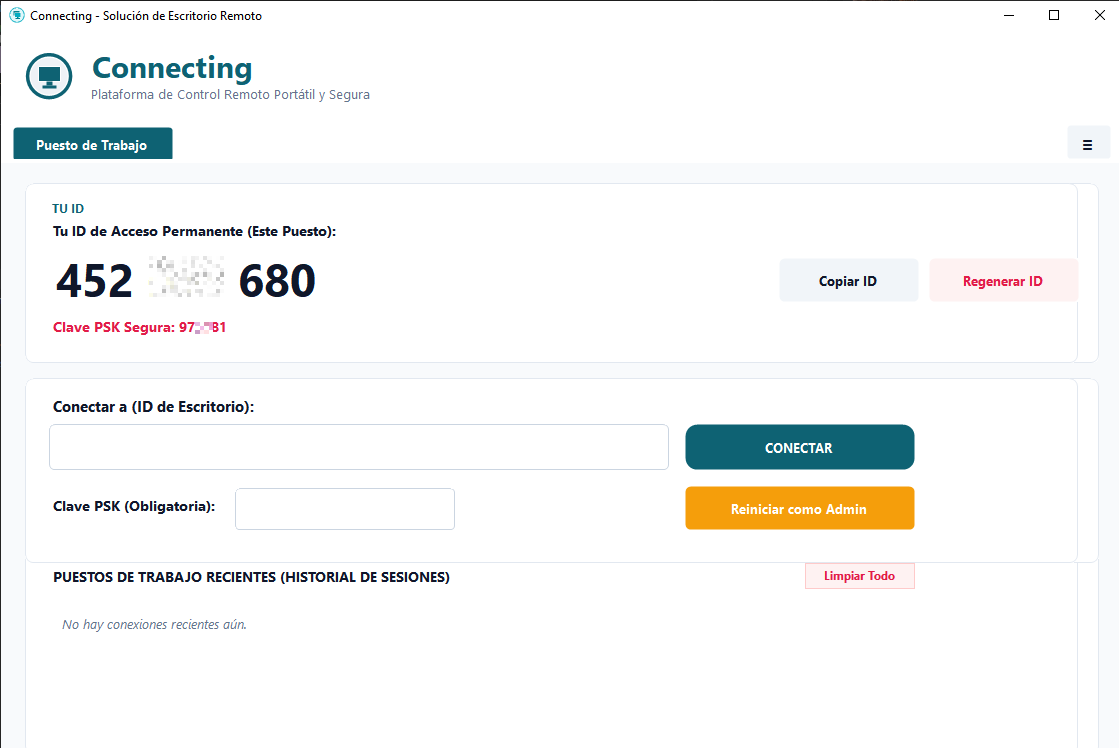Minimize the Connecting window
The height and width of the screenshot is (748, 1119).
[x=1009, y=15]
